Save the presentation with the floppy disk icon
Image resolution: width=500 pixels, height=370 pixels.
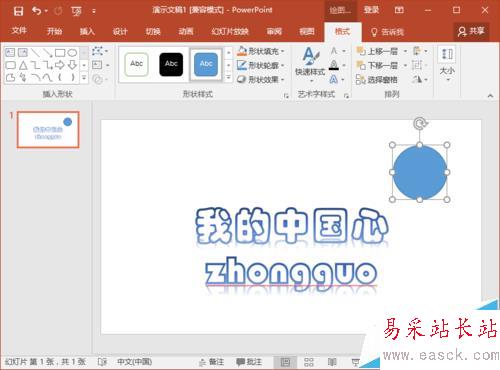point(18,11)
